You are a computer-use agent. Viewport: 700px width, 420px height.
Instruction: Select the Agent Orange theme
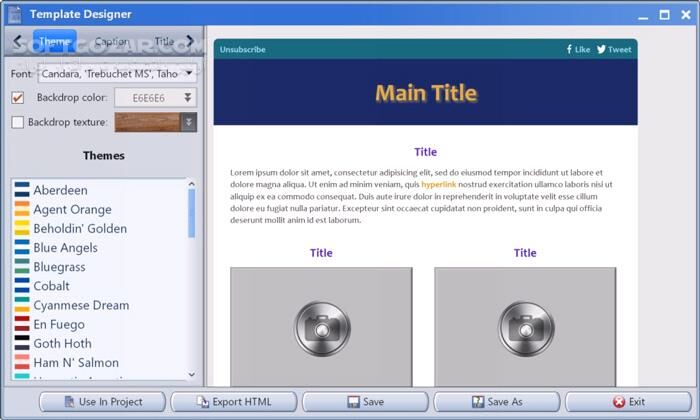point(72,209)
